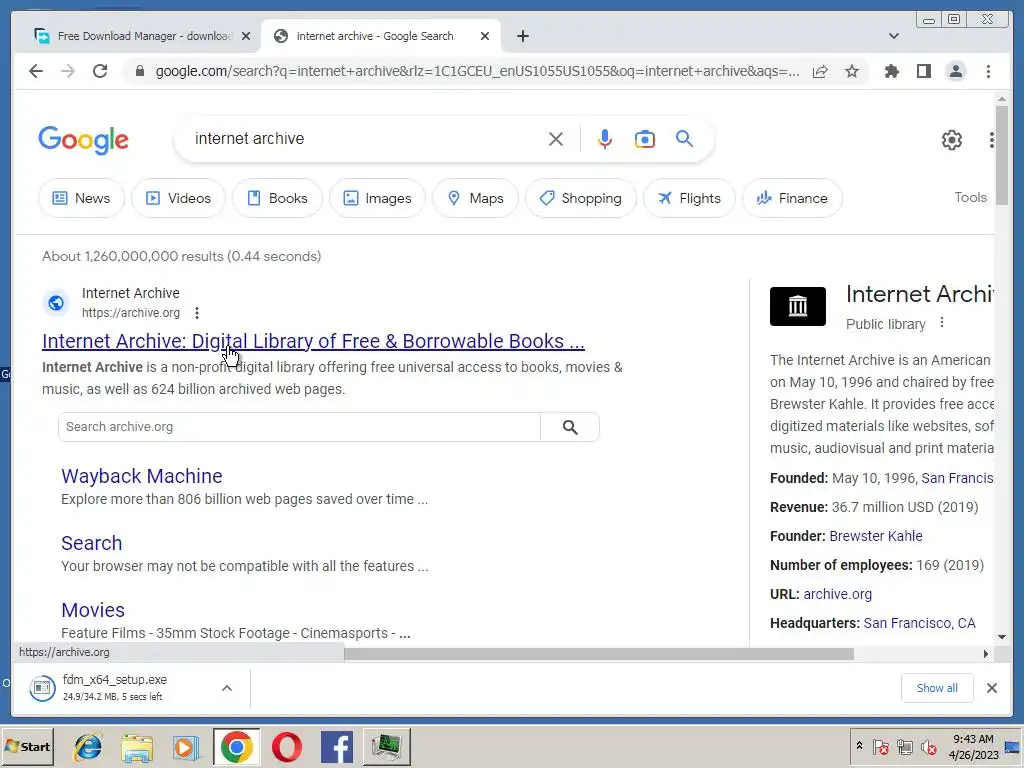Screen dimensions: 1024x768
Task: Go back to the previous page
Action: [x=36, y=71]
